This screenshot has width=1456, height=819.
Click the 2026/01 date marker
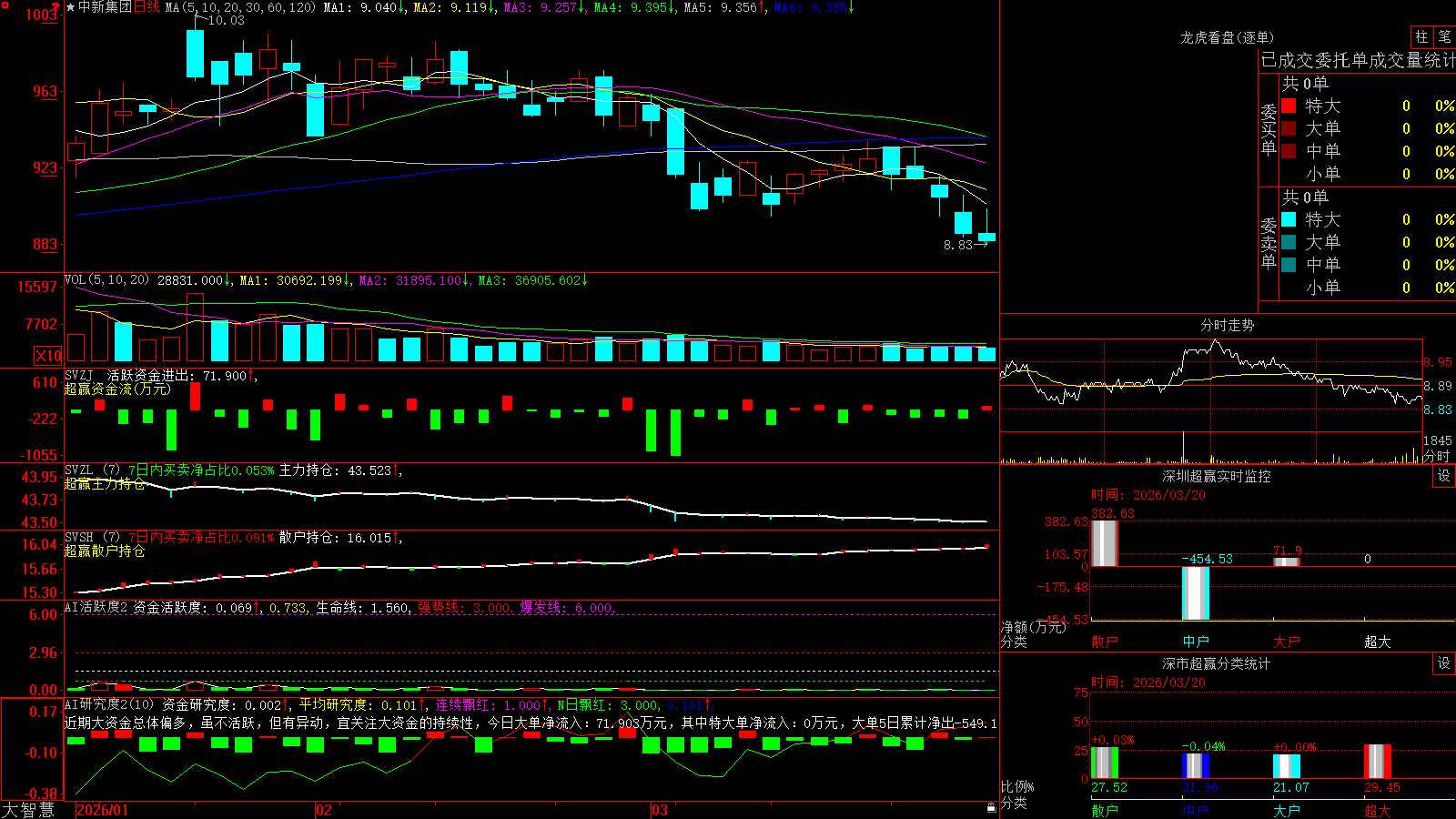coord(103,810)
